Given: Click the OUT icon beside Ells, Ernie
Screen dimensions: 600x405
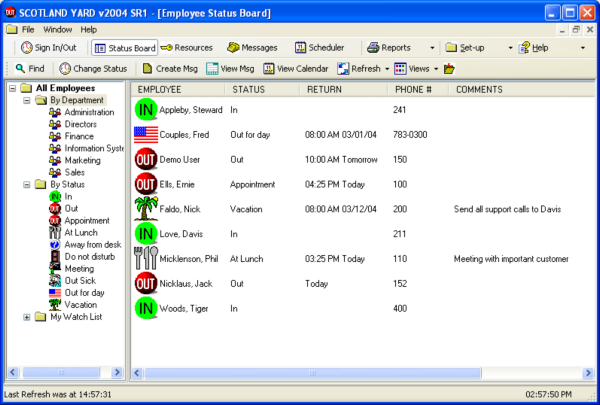Looking at the screenshot, I should coord(146,184).
